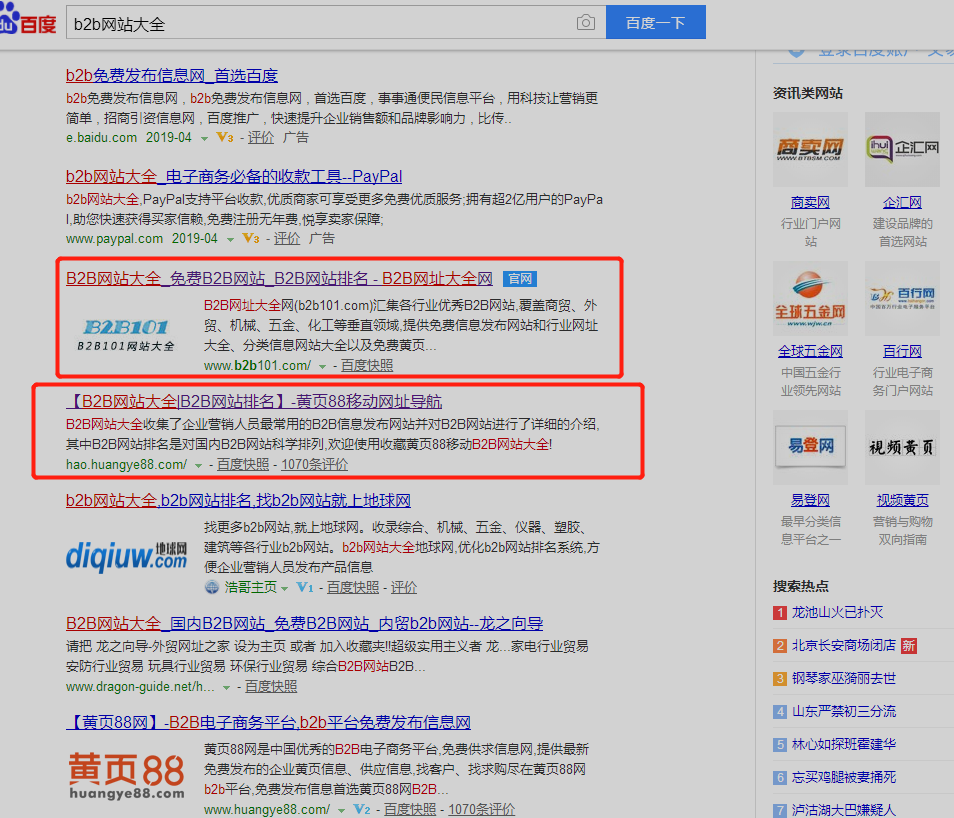Click the V3 badge on e.baidu.com result
This screenshot has width=954, height=818.
pyautogui.click(x=225, y=138)
